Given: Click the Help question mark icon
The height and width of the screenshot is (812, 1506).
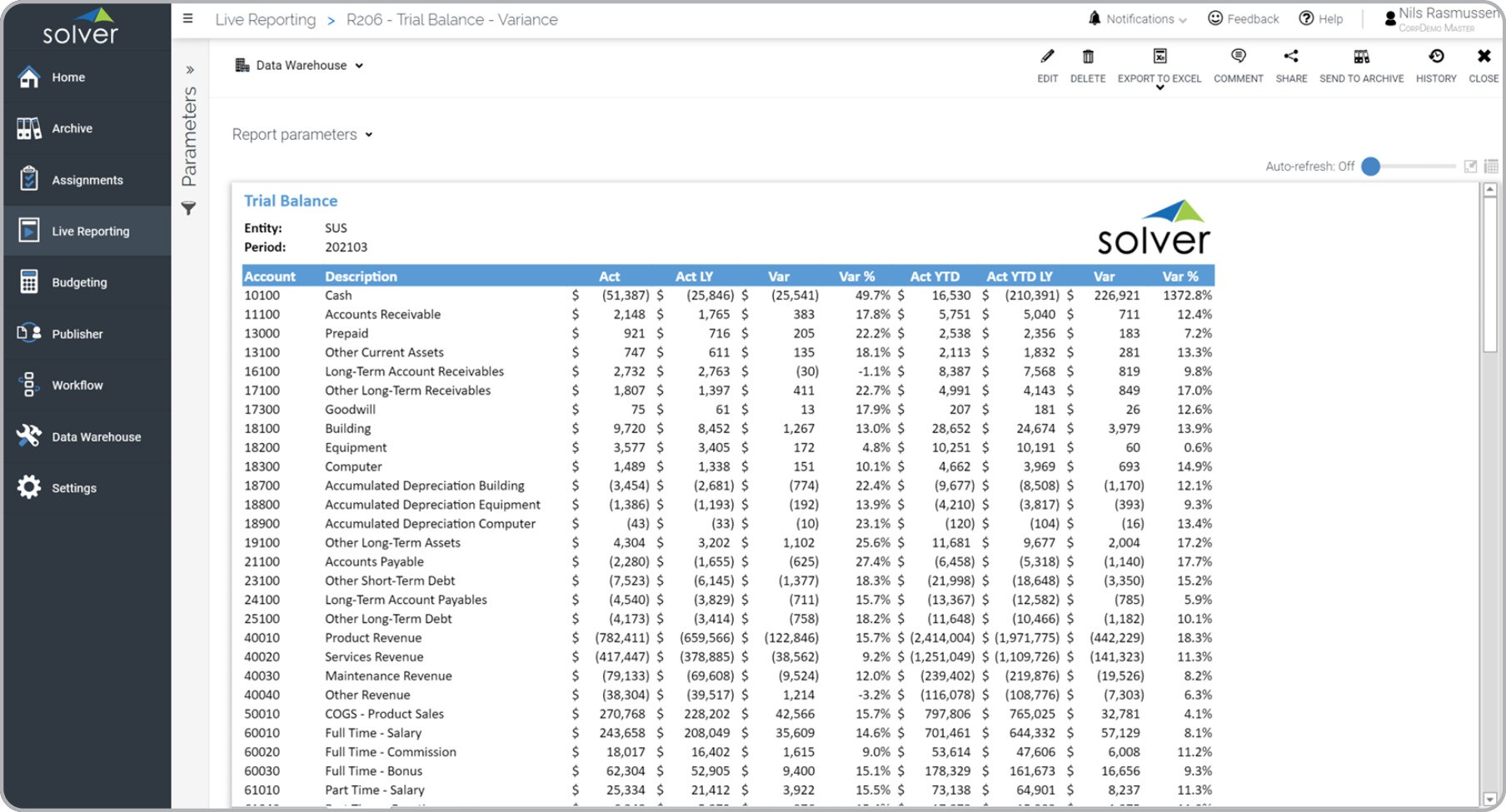Looking at the screenshot, I should pyautogui.click(x=1306, y=18).
